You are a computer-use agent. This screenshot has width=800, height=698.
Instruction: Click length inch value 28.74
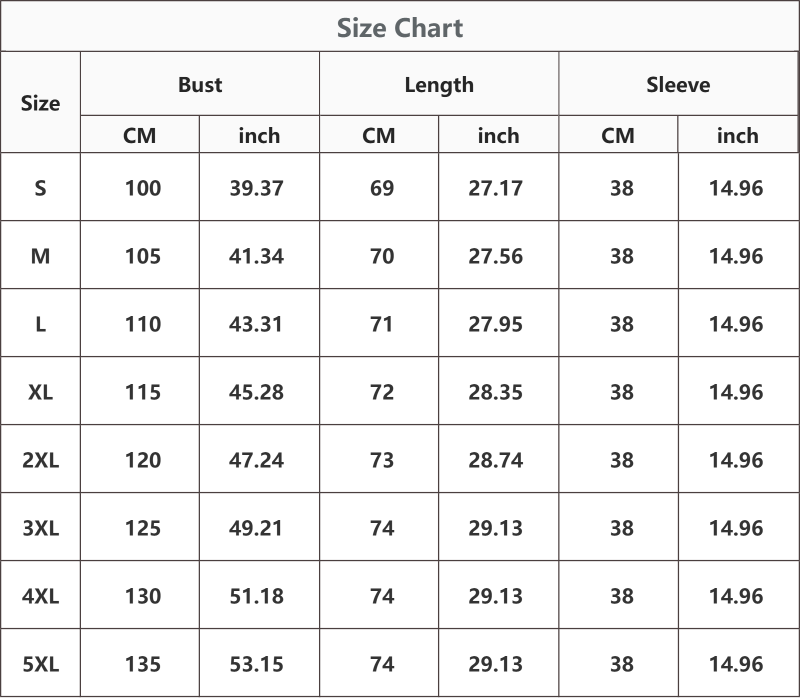[495, 460]
